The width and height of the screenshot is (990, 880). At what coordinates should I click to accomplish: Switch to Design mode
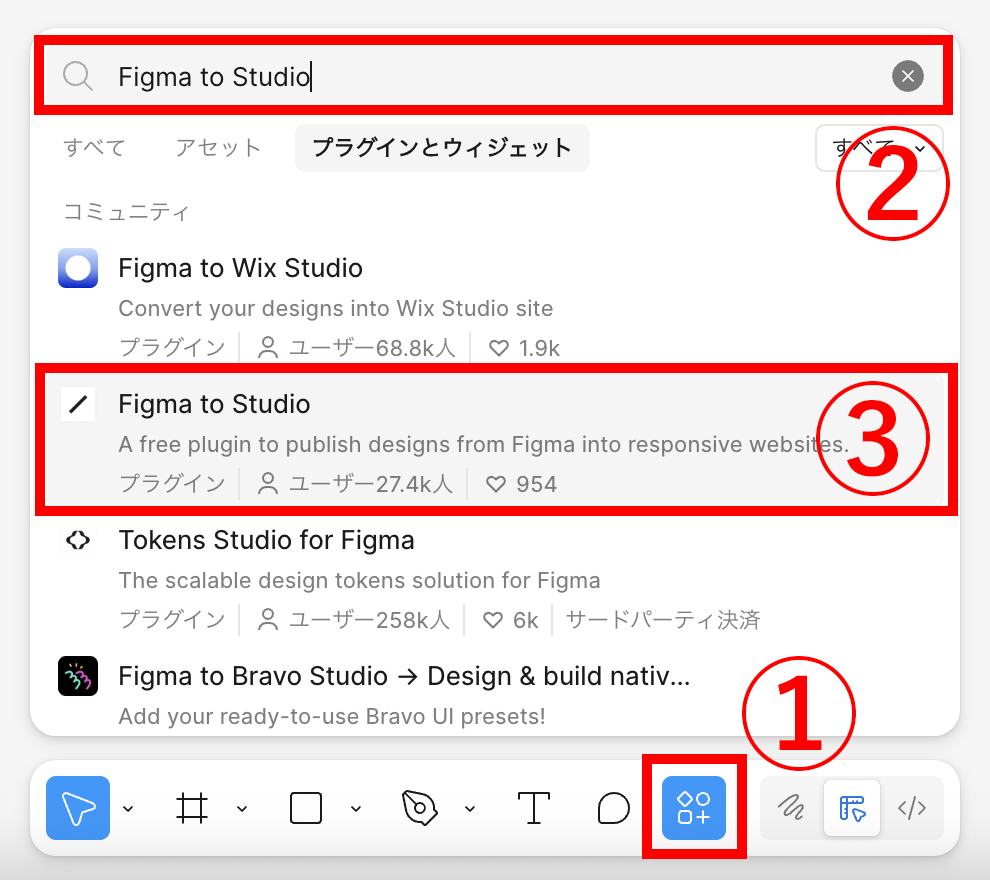click(x=852, y=808)
